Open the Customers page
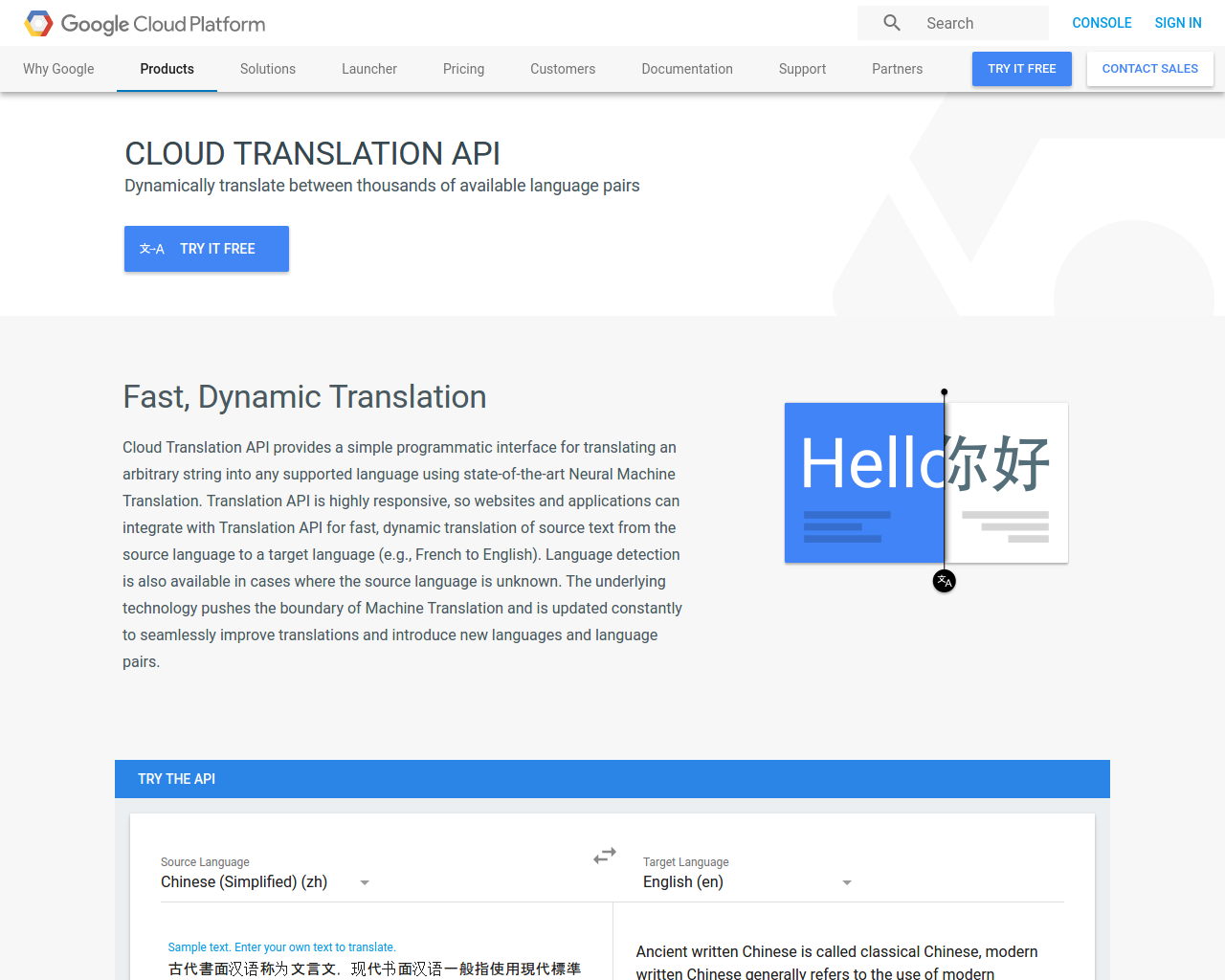Screen dimensions: 1225x980 (563, 69)
